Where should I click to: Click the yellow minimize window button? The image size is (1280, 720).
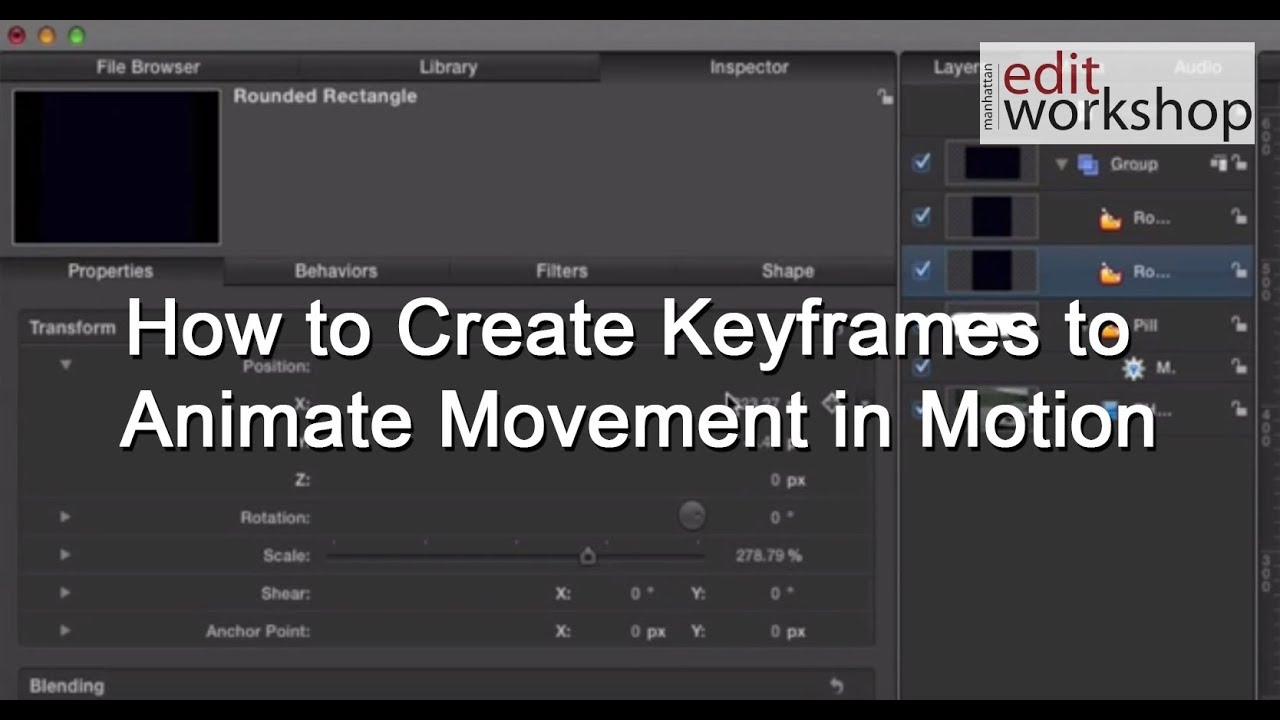point(46,35)
